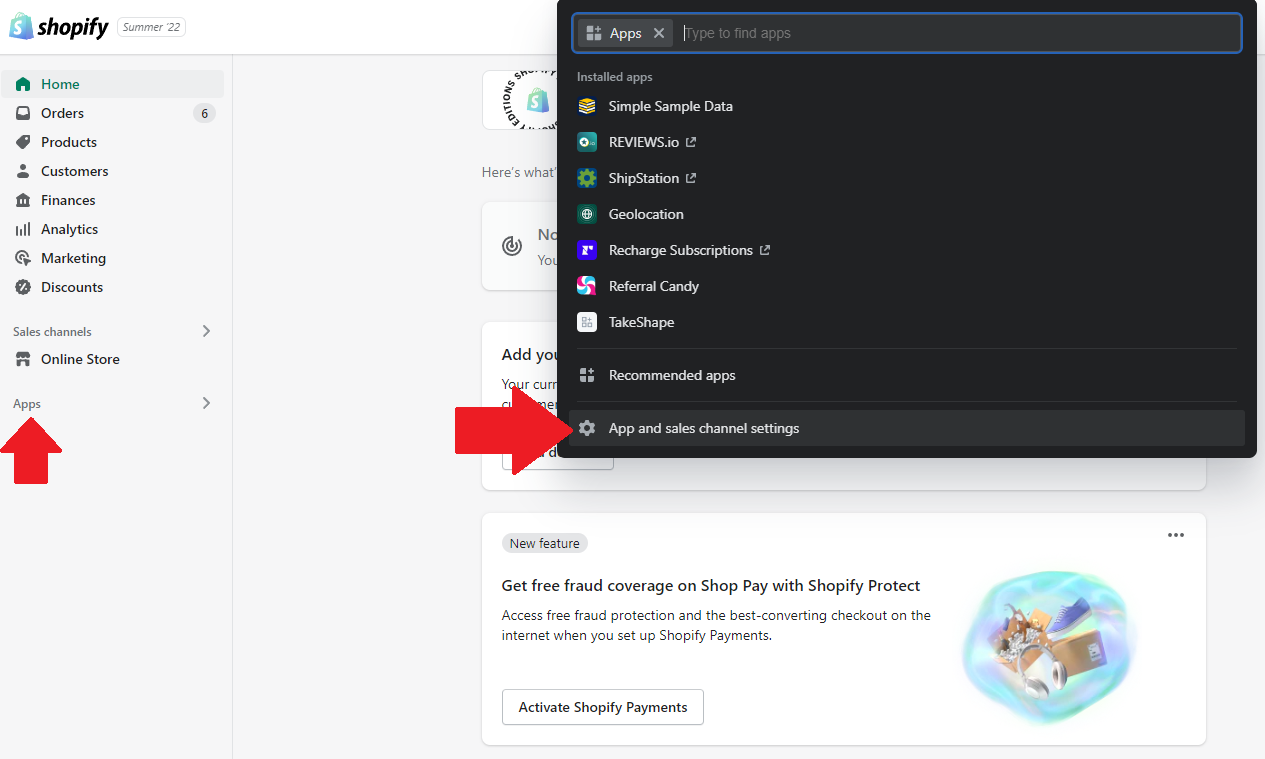1265x759 pixels.
Task: Click ShipStation external link icon
Action: [691, 178]
